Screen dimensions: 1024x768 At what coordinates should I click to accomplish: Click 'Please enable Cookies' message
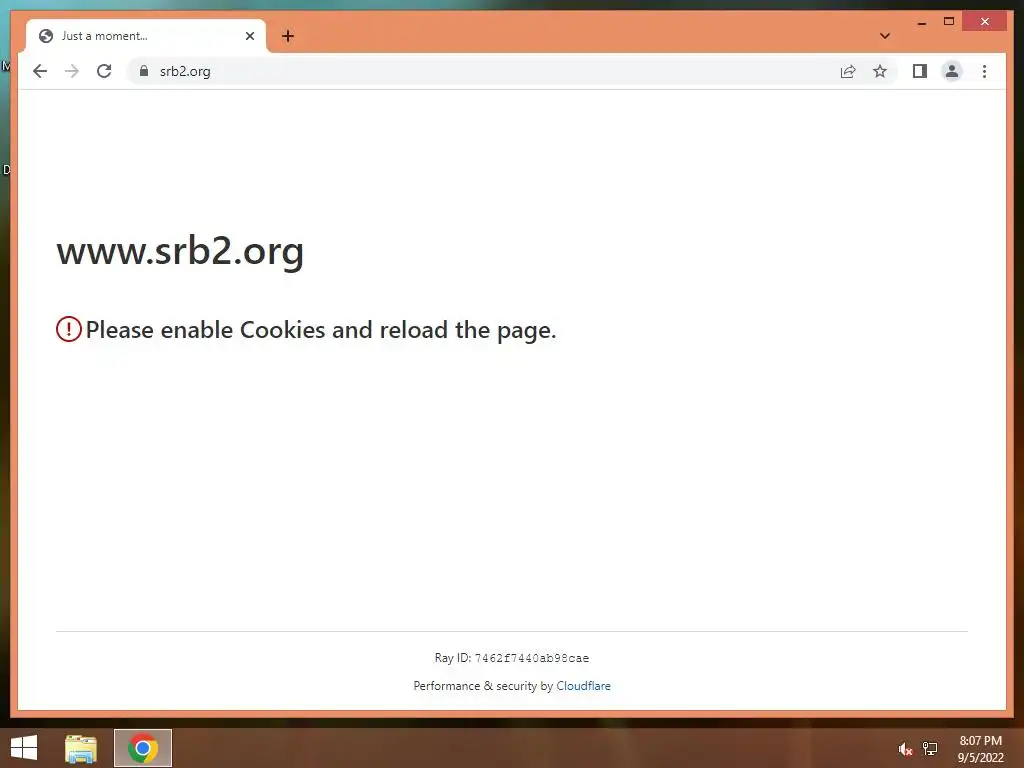pyautogui.click(x=321, y=330)
